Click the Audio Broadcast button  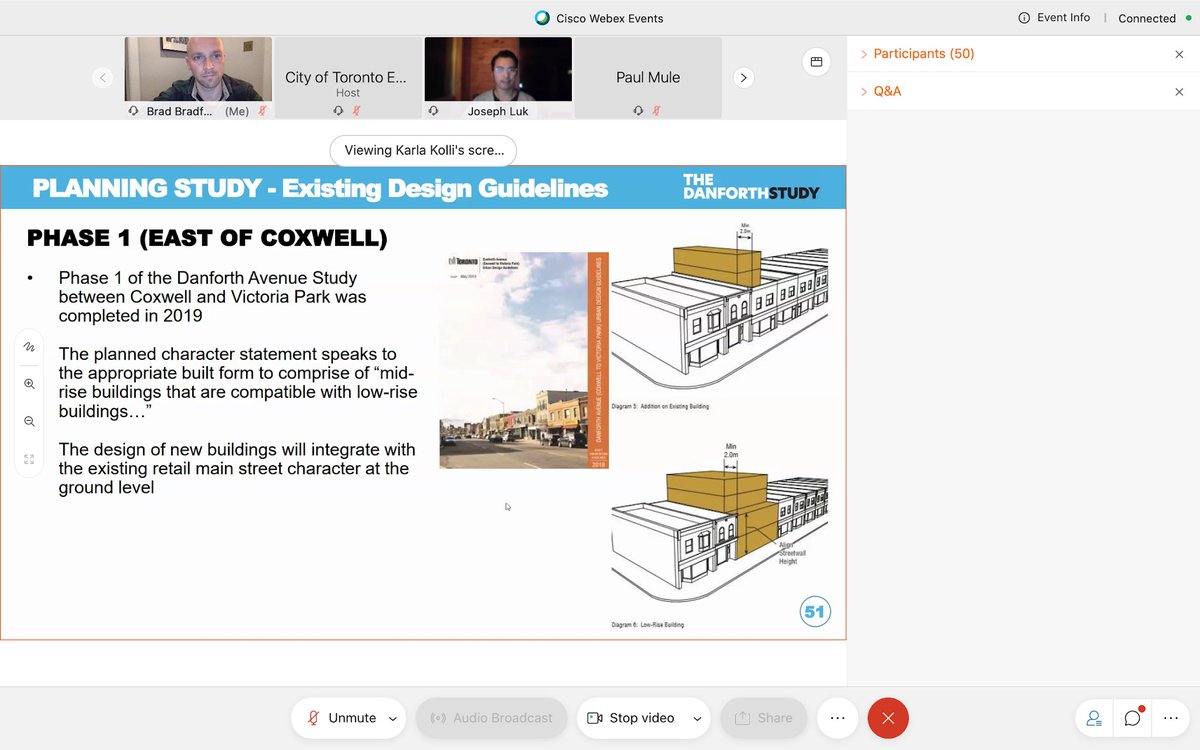491,718
